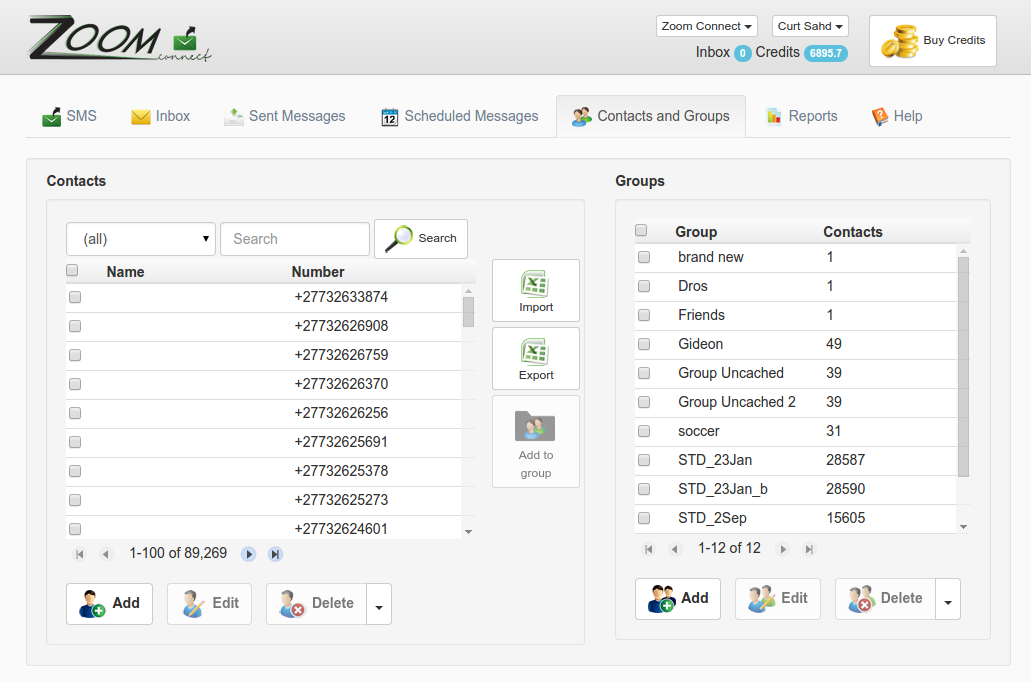Tick the checkbox for contact +27732633874
The height and width of the screenshot is (682, 1031).
75,298
